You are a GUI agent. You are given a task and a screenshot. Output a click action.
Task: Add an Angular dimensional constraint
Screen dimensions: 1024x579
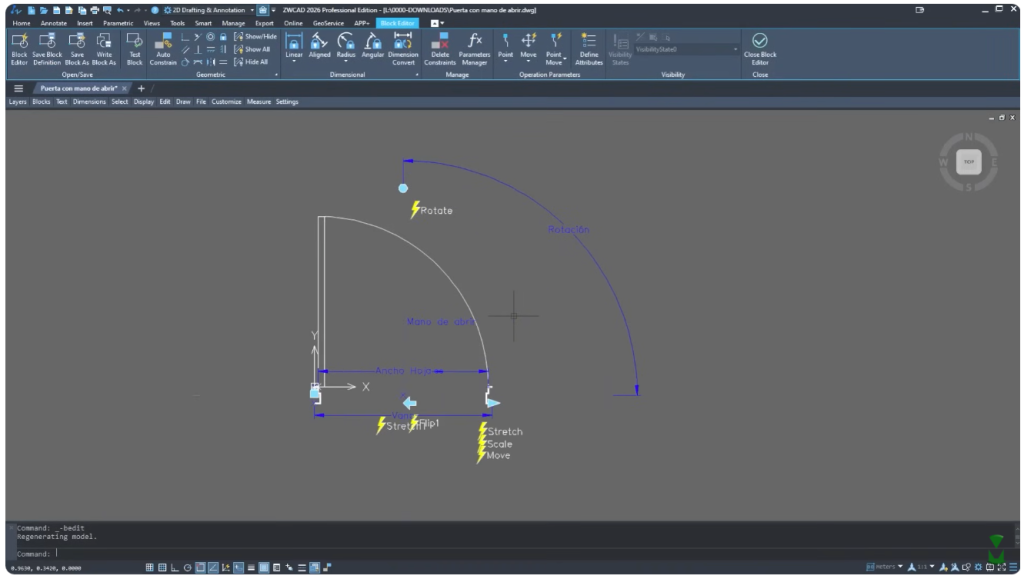coord(372,46)
